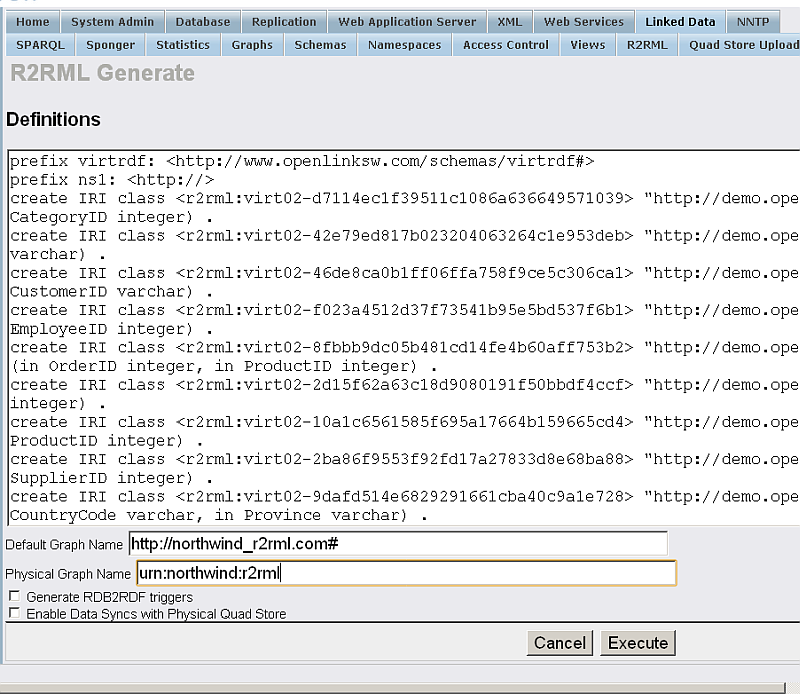Open the Web Services tab
Image resolution: width=800 pixels, height=694 pixels.
point(583,21)
